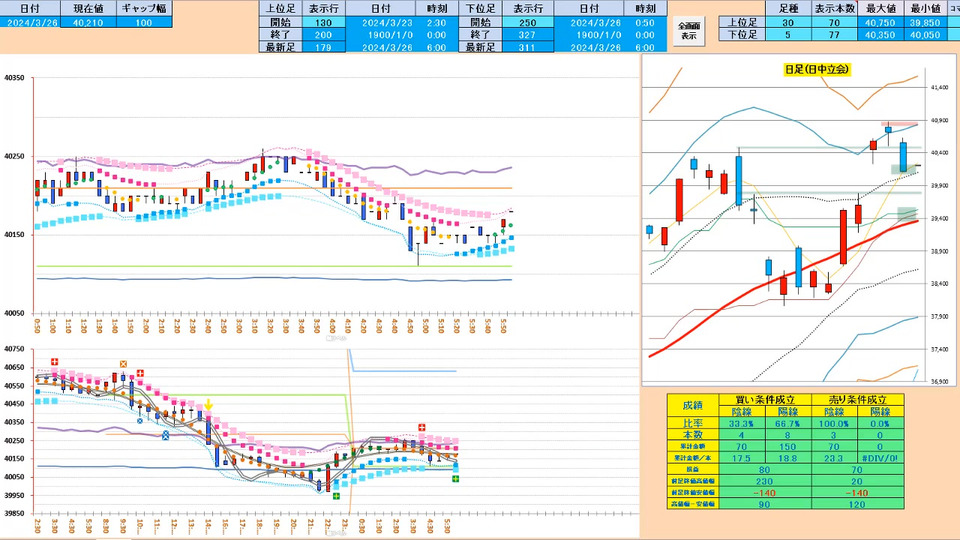Select the 最大値 cell 40,350

(880, 35)
